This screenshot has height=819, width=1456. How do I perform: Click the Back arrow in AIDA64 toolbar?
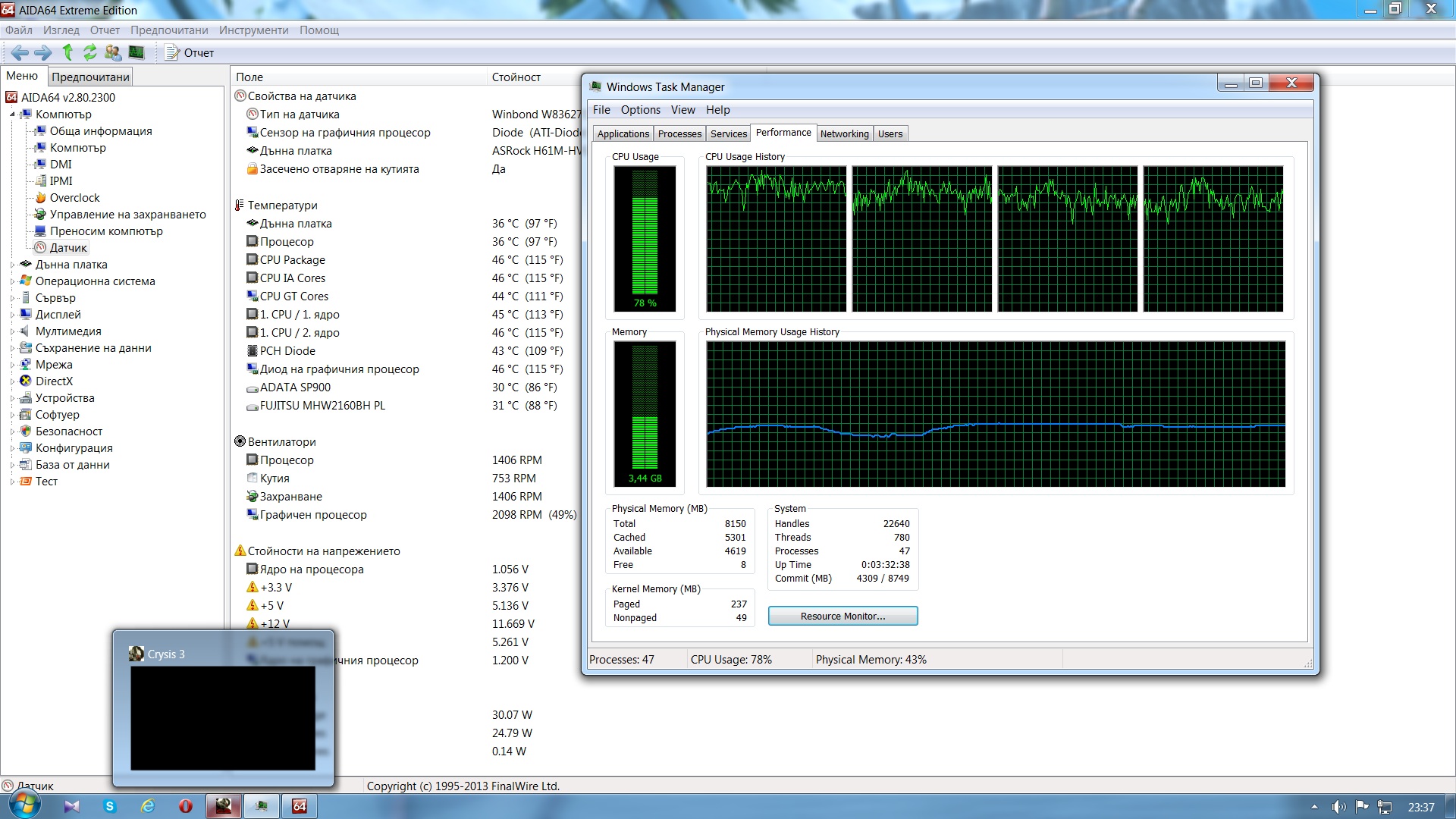click(x=20, y=52)
